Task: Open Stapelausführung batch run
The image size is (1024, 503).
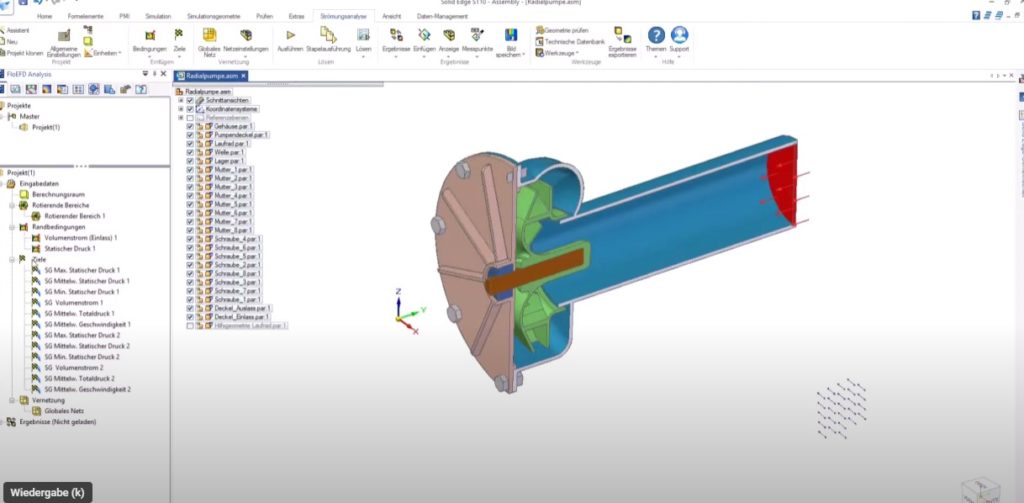Action: click(327, 36)
